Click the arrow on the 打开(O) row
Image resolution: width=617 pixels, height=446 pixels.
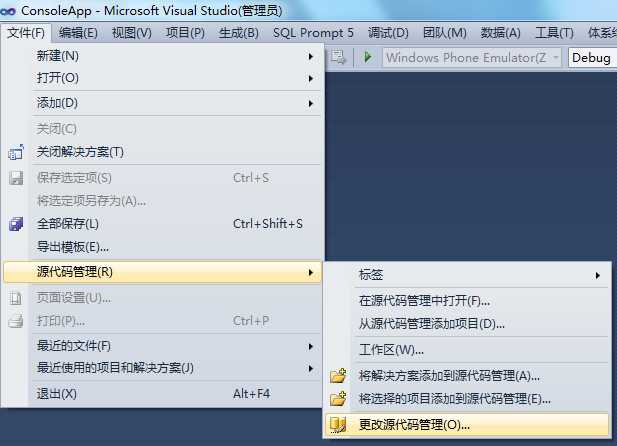pyautogui.click(x=310, y=78)
